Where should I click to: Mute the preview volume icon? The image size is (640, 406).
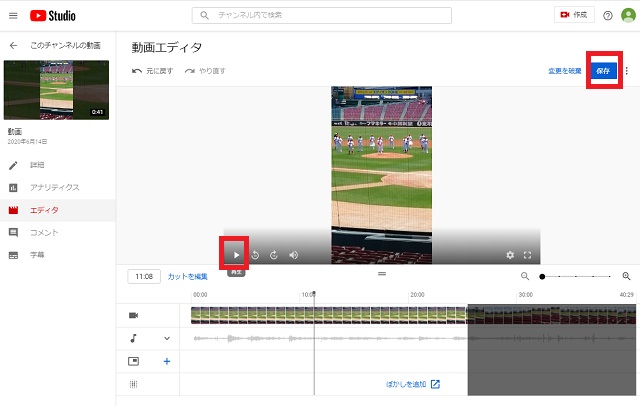[x=293, y=255]
